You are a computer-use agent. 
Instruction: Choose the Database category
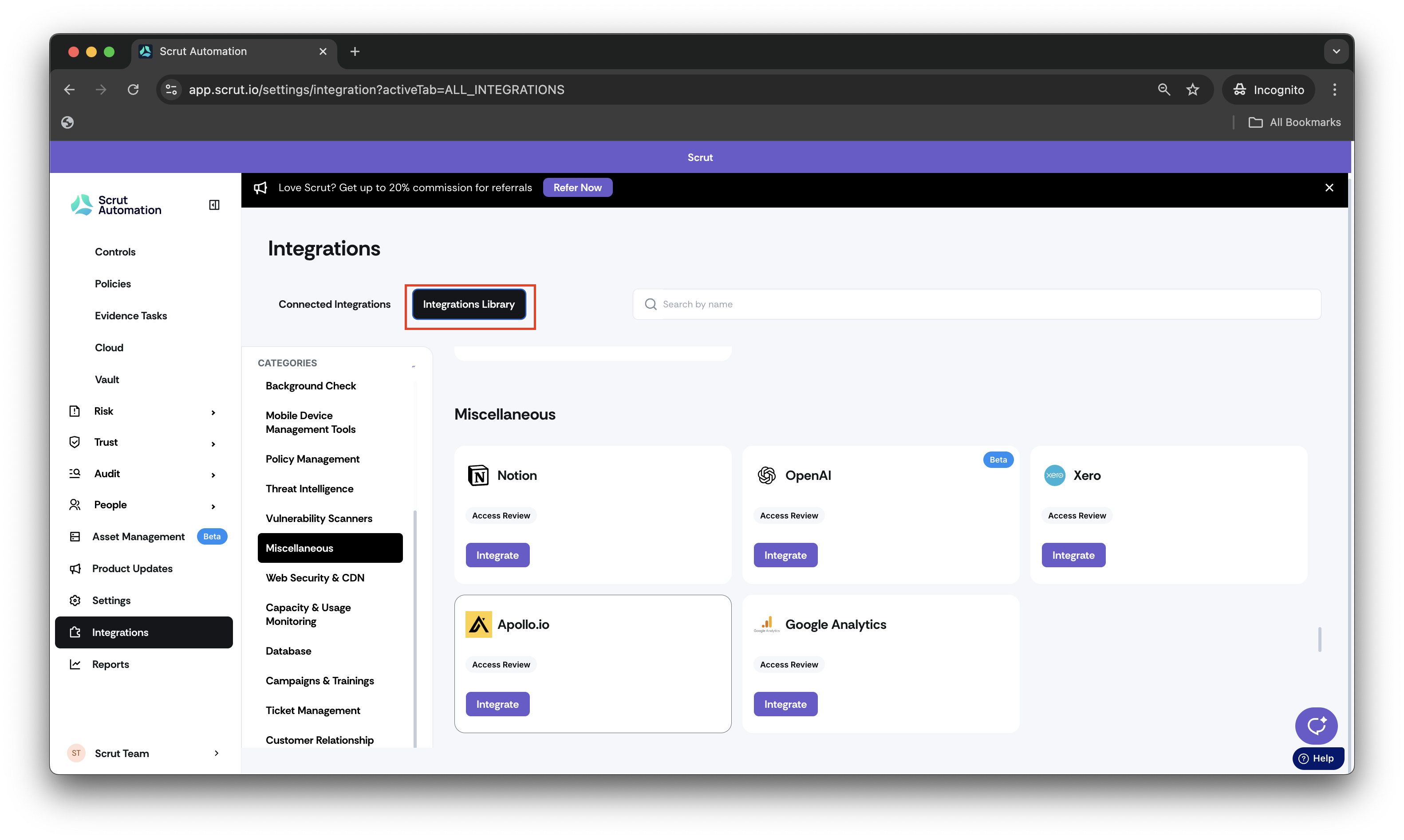coord(288,651)
